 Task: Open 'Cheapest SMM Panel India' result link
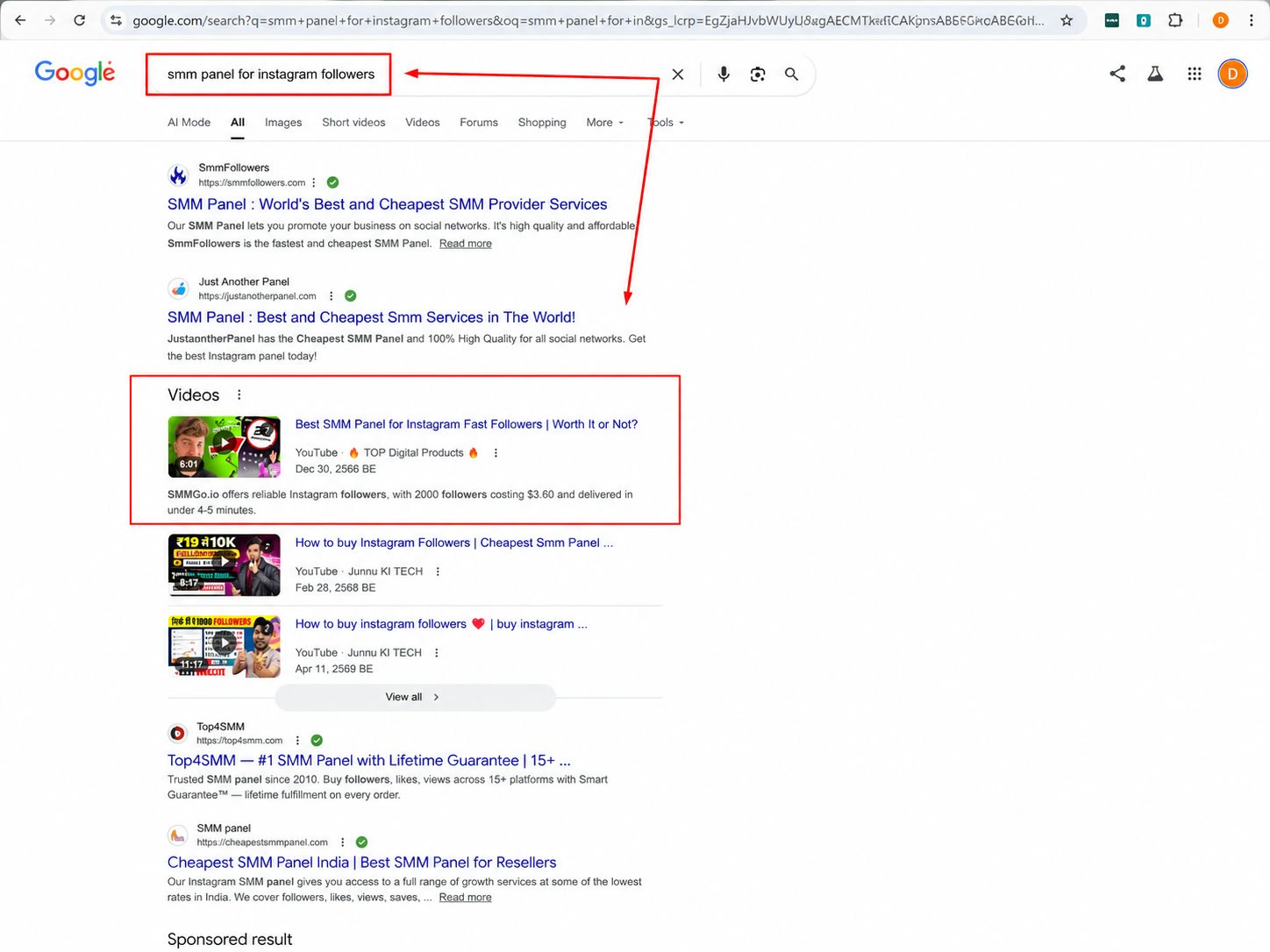click(362, 863)
